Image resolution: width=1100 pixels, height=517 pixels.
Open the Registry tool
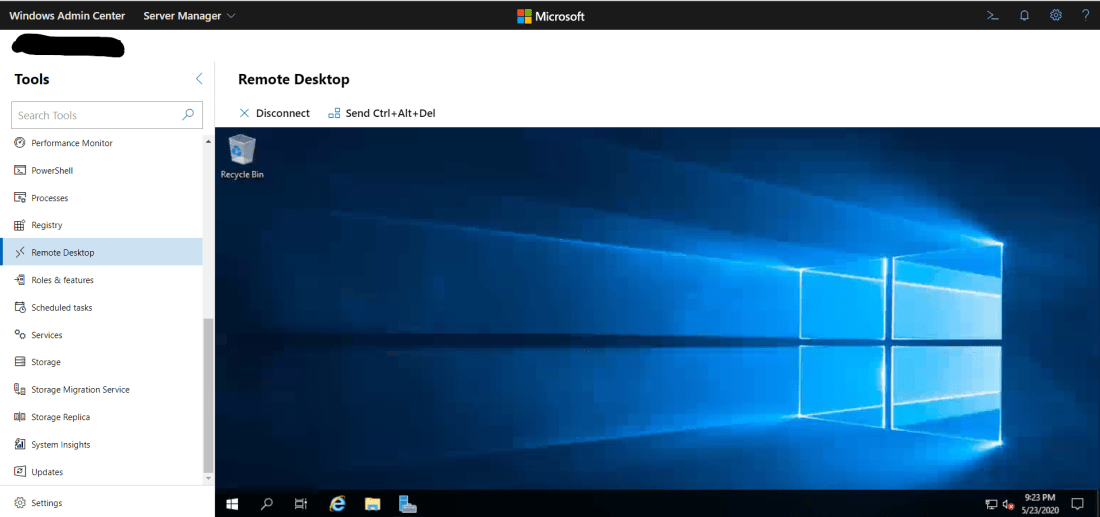(x=46, y=225)
